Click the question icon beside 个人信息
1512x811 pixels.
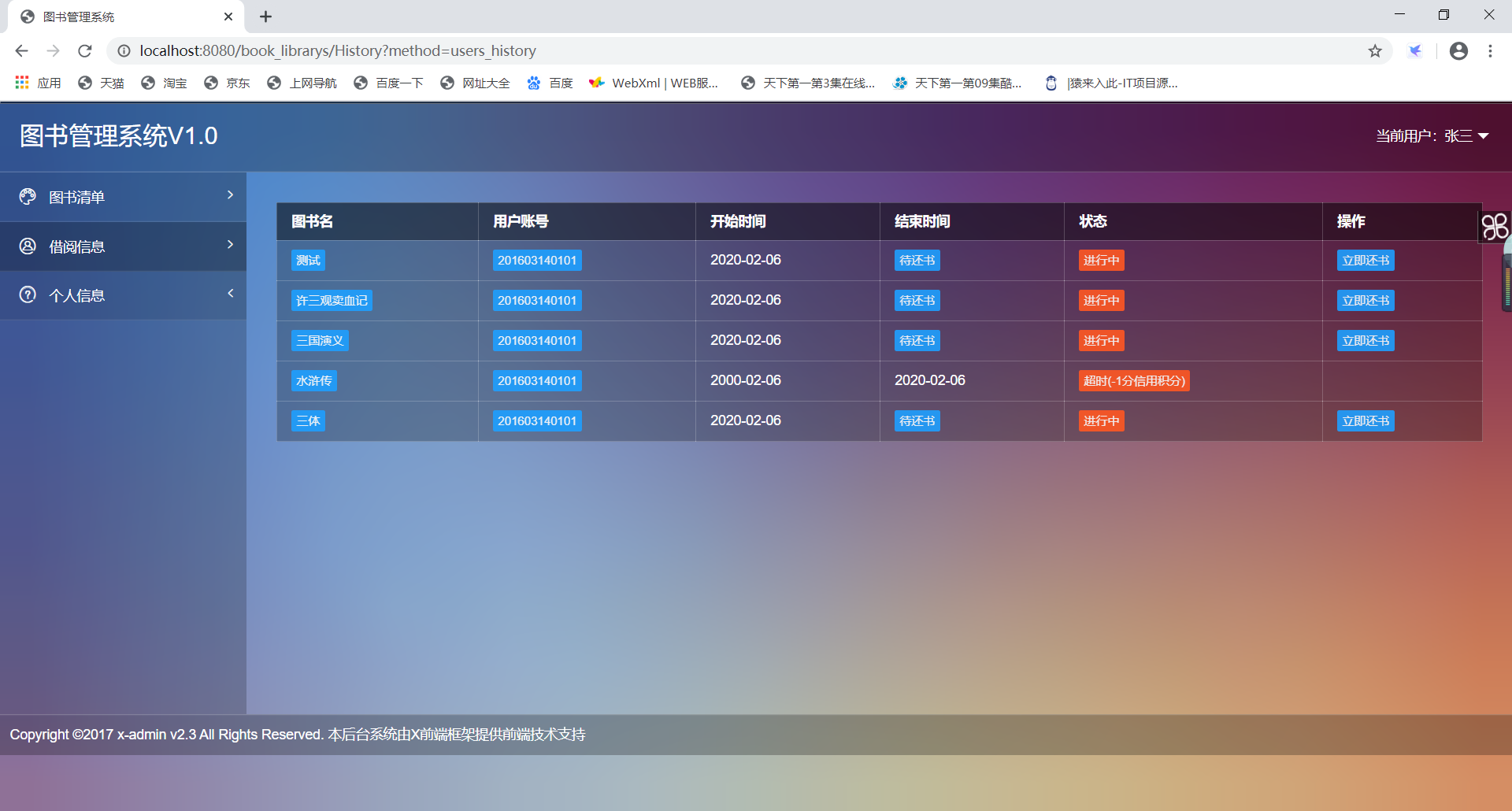[x=28, y=295]
